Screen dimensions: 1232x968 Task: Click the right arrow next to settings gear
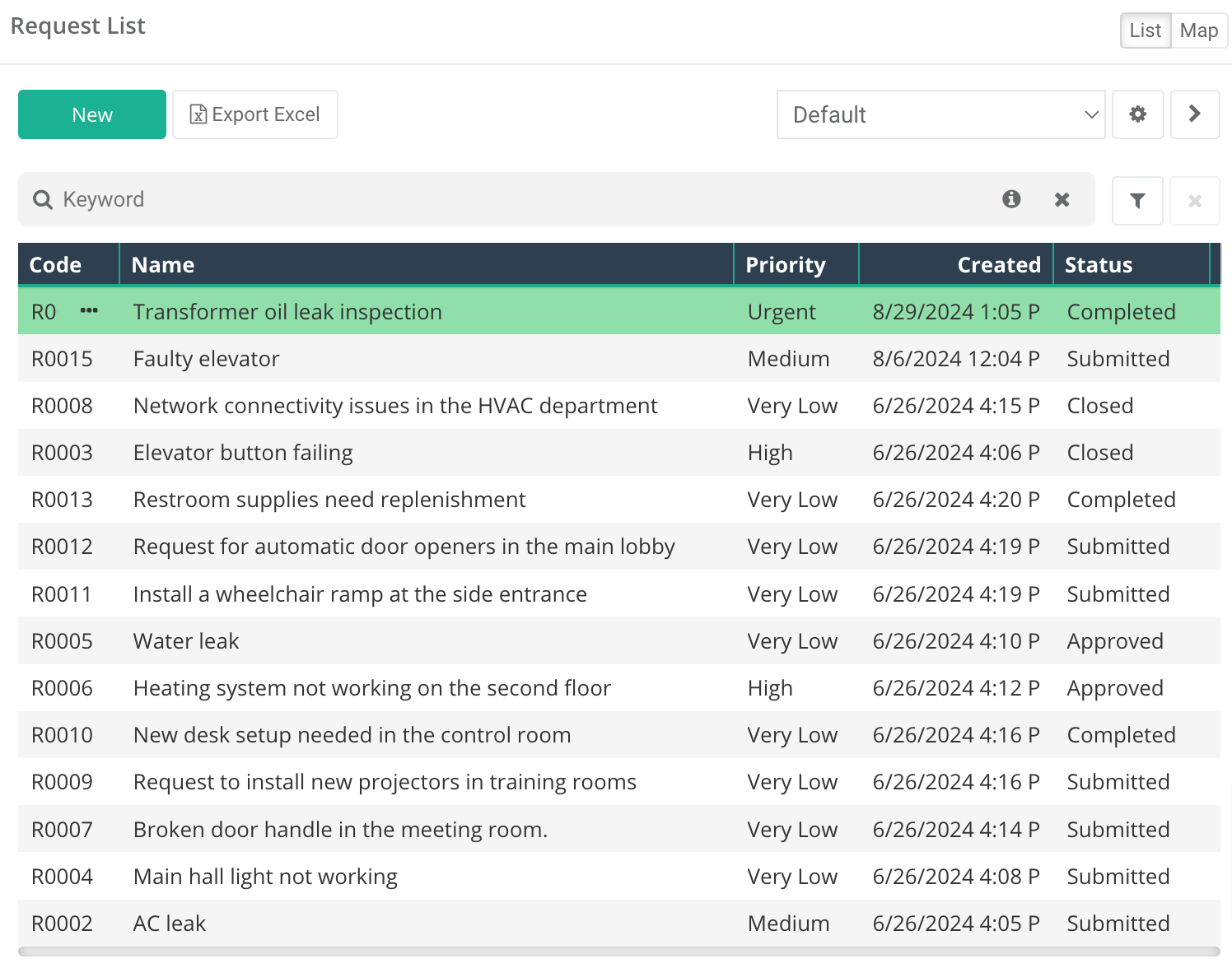(x=1194, y=114)
